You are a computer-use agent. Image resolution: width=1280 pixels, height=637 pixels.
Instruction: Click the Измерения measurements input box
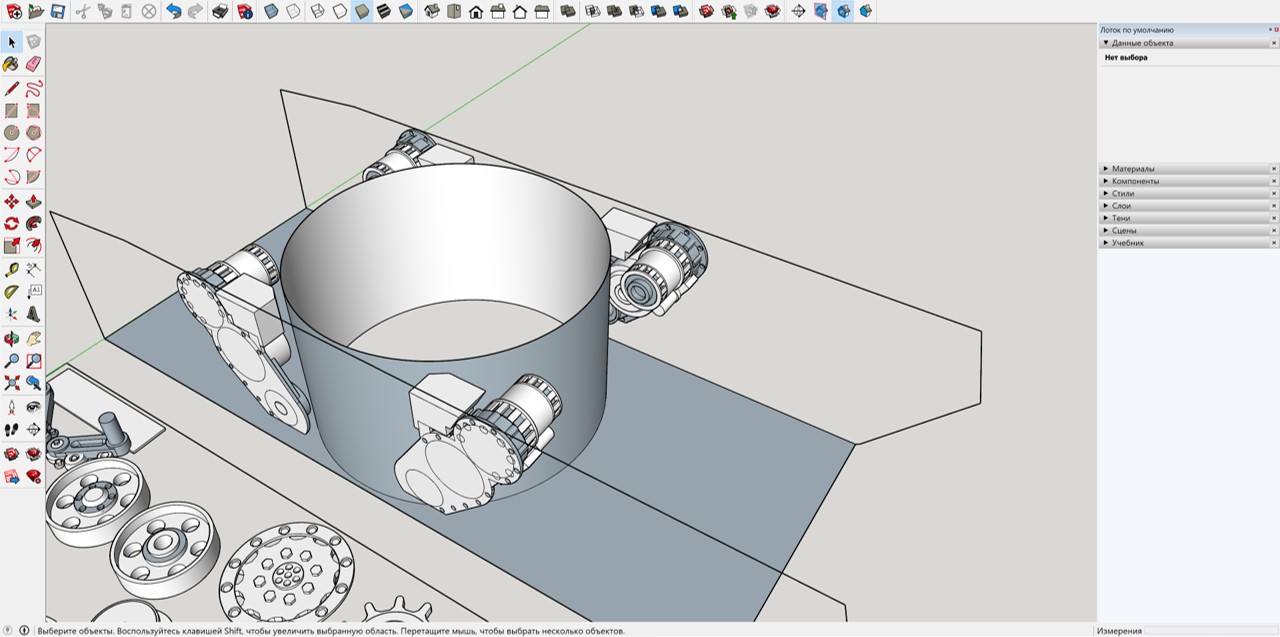coord(1210,631)
